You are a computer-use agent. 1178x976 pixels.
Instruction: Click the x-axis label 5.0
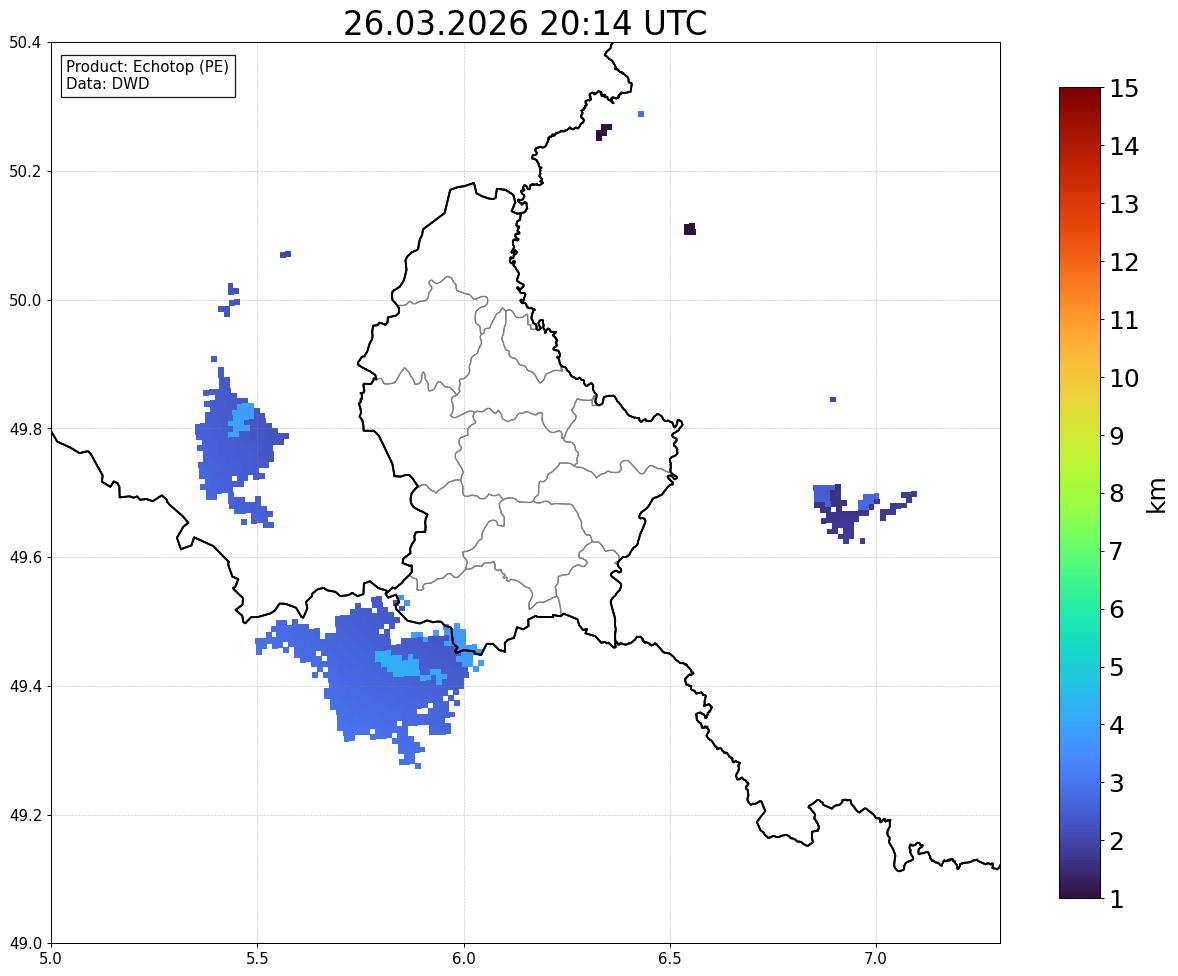[x=51, y=959]
